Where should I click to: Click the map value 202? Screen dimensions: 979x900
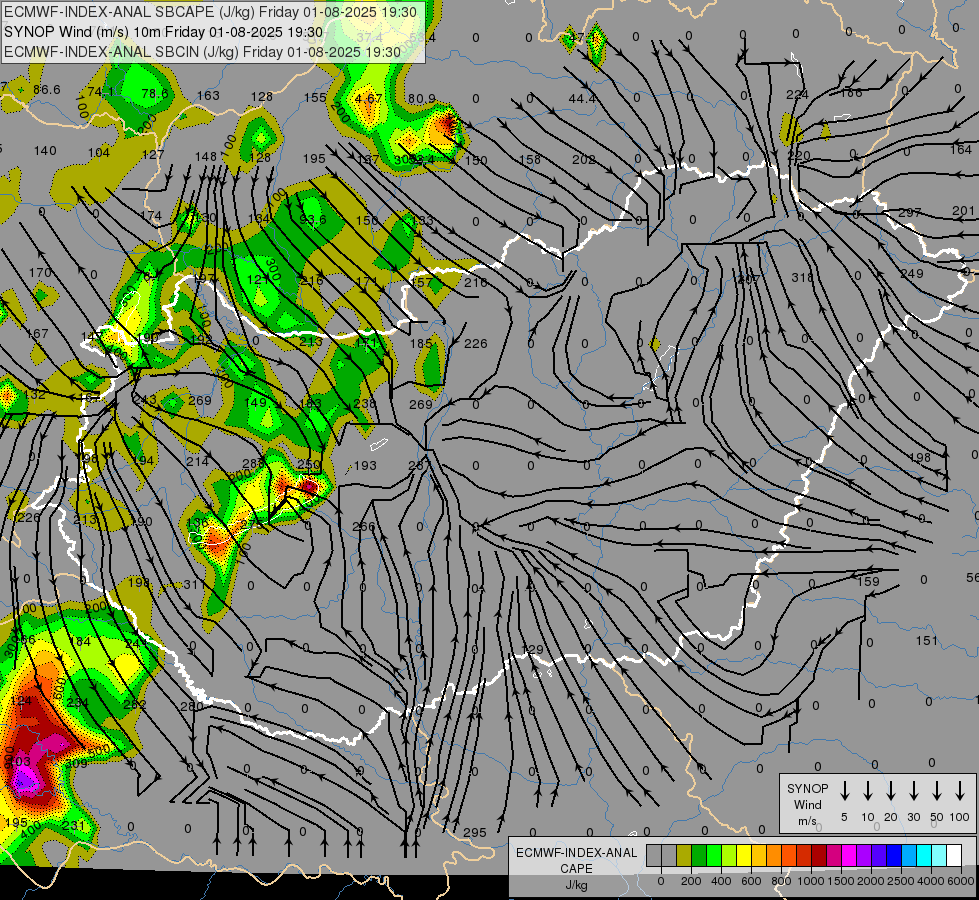click(583, 160)
